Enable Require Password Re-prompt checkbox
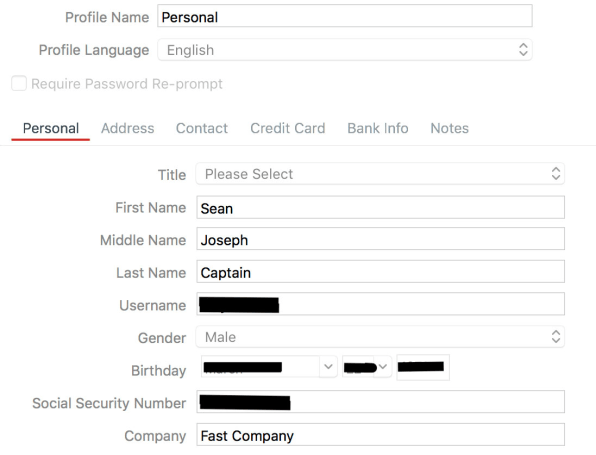The image size is (596, 455). click(x=19, y=83)
